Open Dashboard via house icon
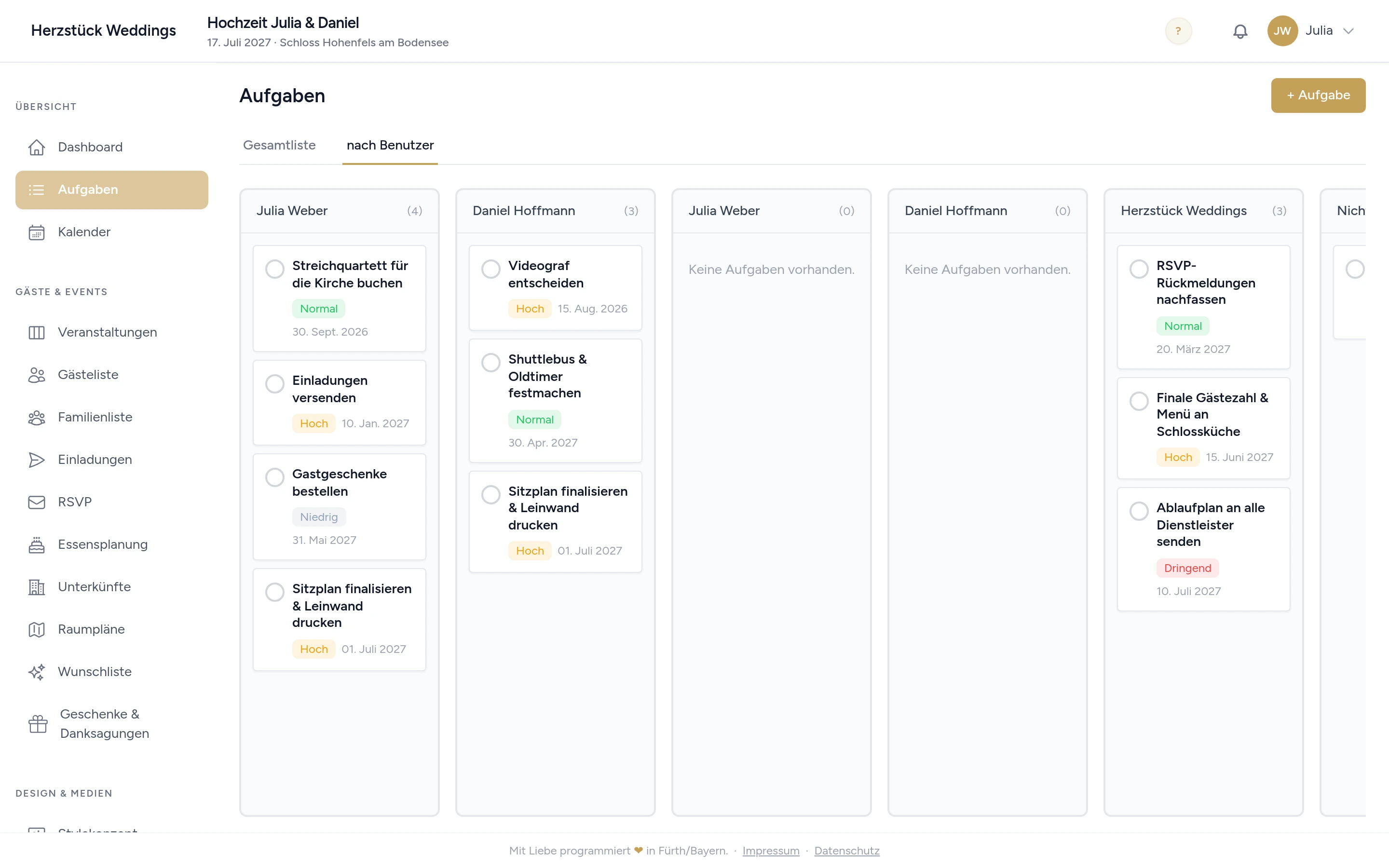Image resolution: width=1389 pixels, height=868 pixels. pos(37,147)
